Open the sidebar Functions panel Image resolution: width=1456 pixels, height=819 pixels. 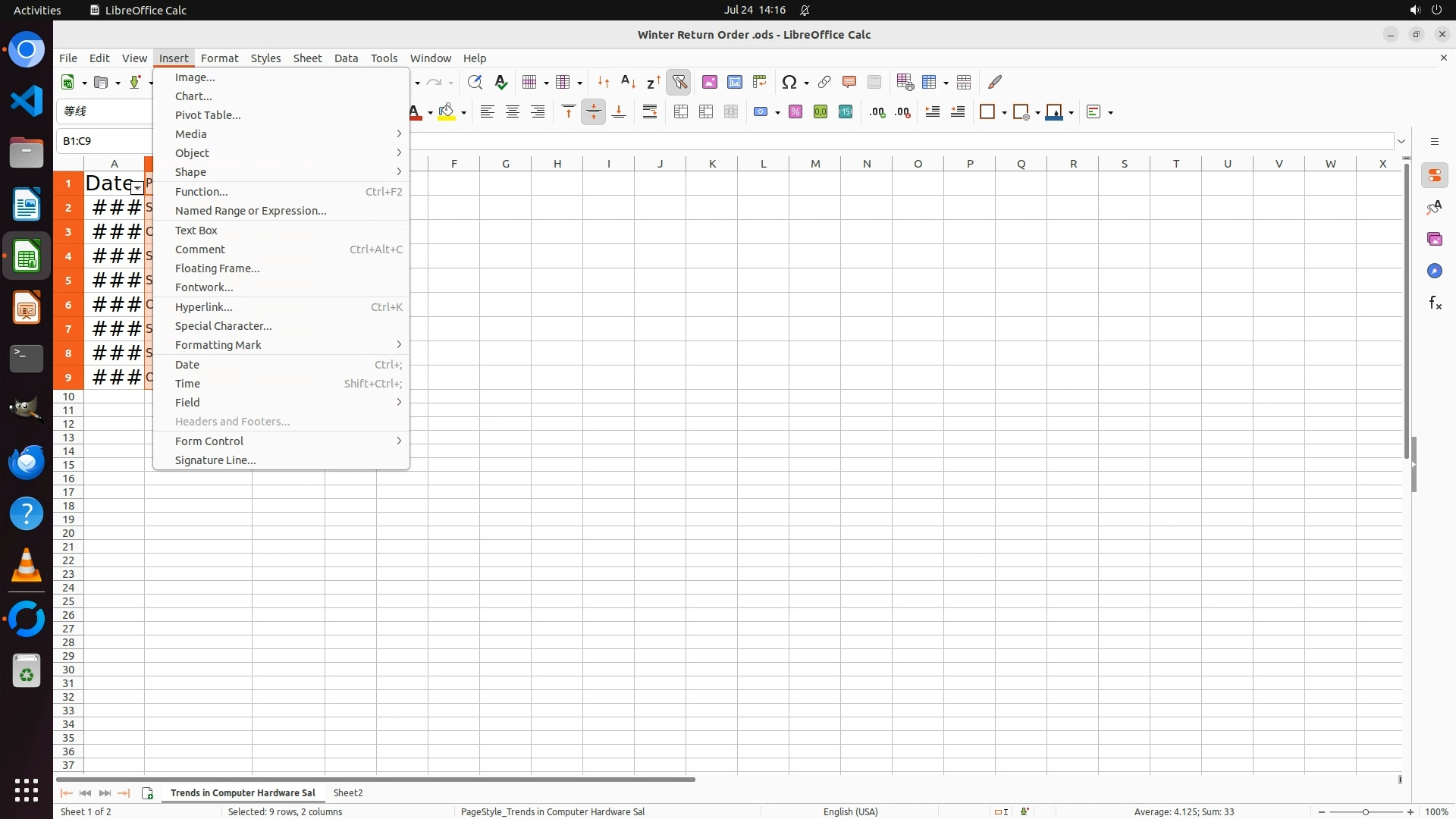(x=1434, y=303)
